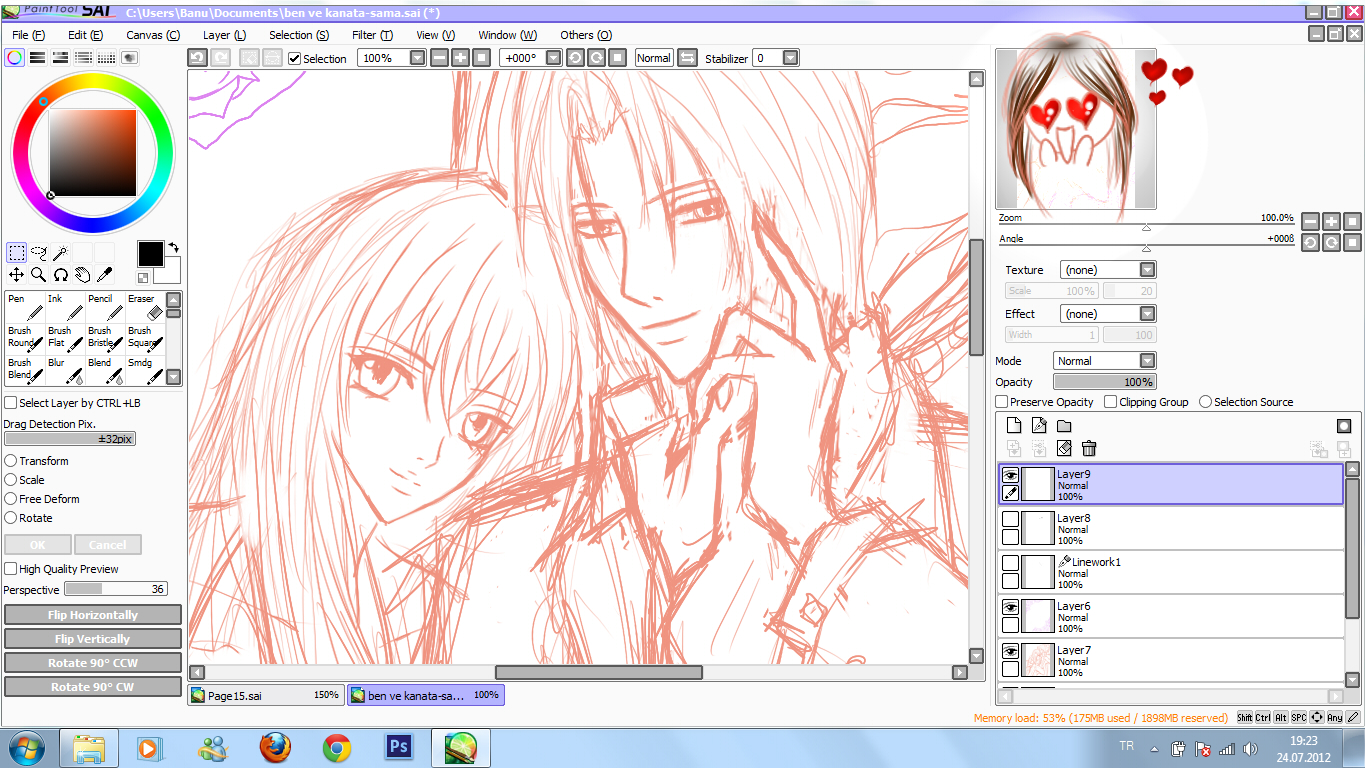Open Firefox from the taskbar
Screen dimensions: 1365x768
(275, 748)
